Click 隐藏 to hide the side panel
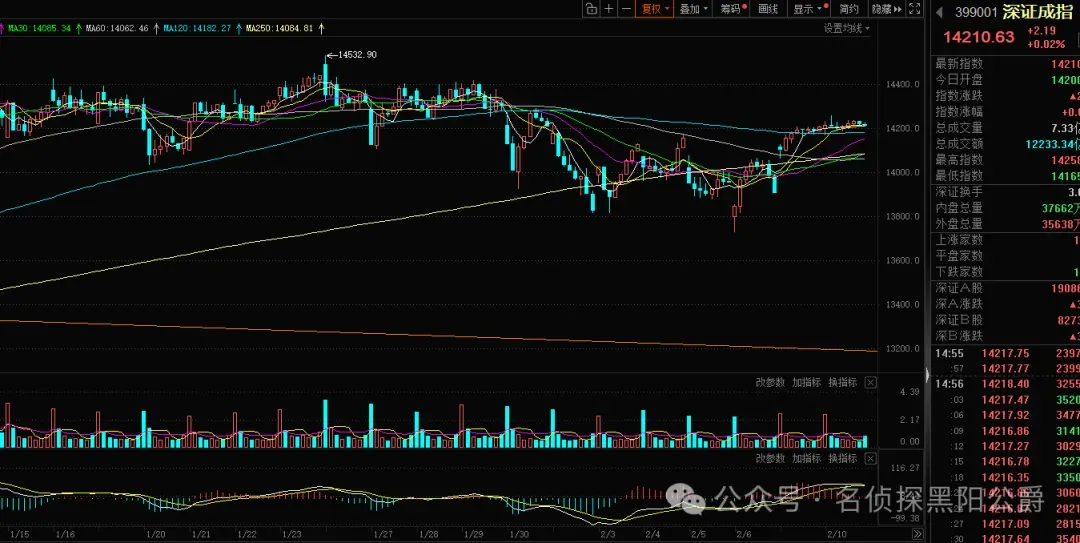Screen dimensions: 1080x543 coord(886,8)
